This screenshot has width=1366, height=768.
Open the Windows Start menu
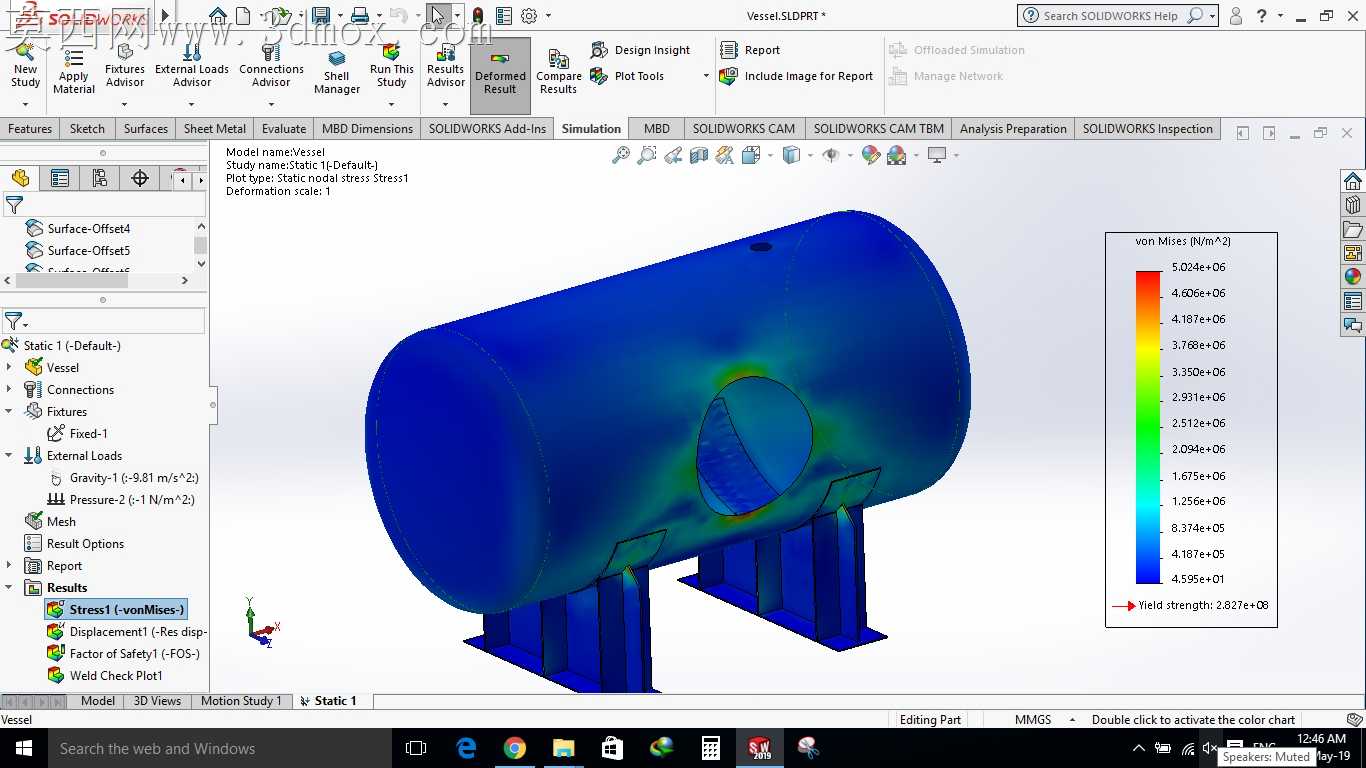[23, 748]
